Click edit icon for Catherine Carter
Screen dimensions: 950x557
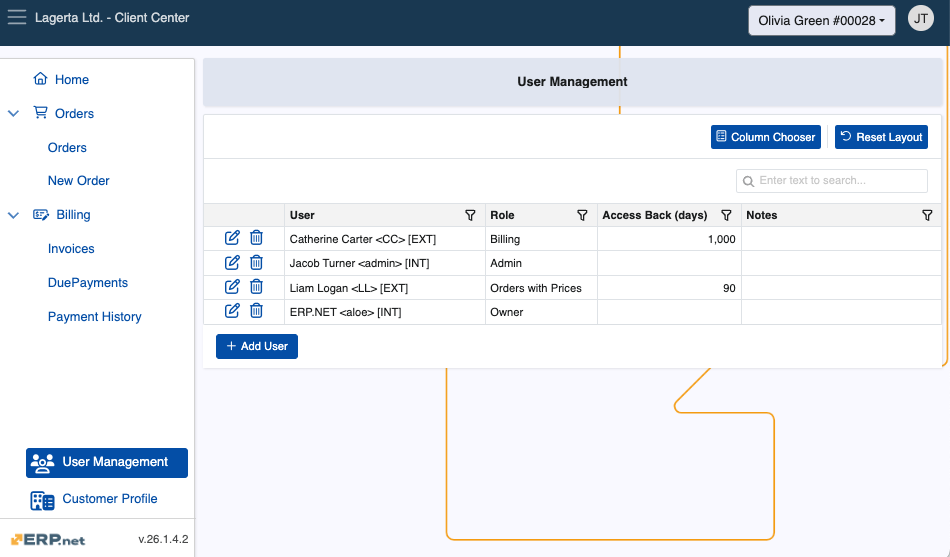[232, 238]
